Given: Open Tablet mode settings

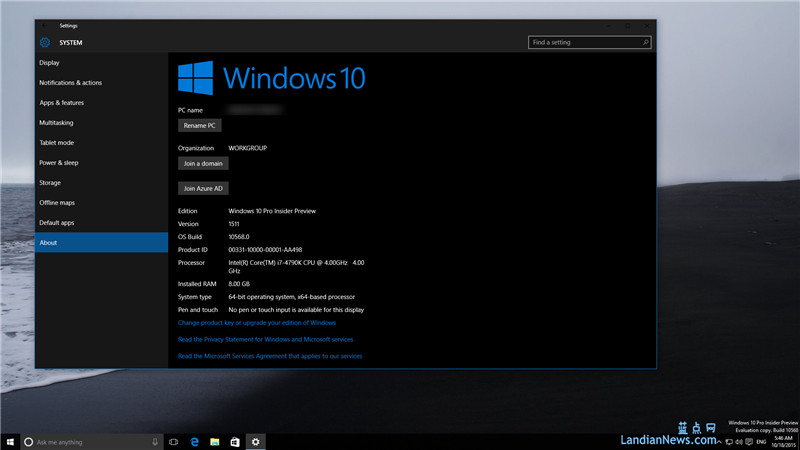Looking at the screenshot, I should [x=102, y=142].
